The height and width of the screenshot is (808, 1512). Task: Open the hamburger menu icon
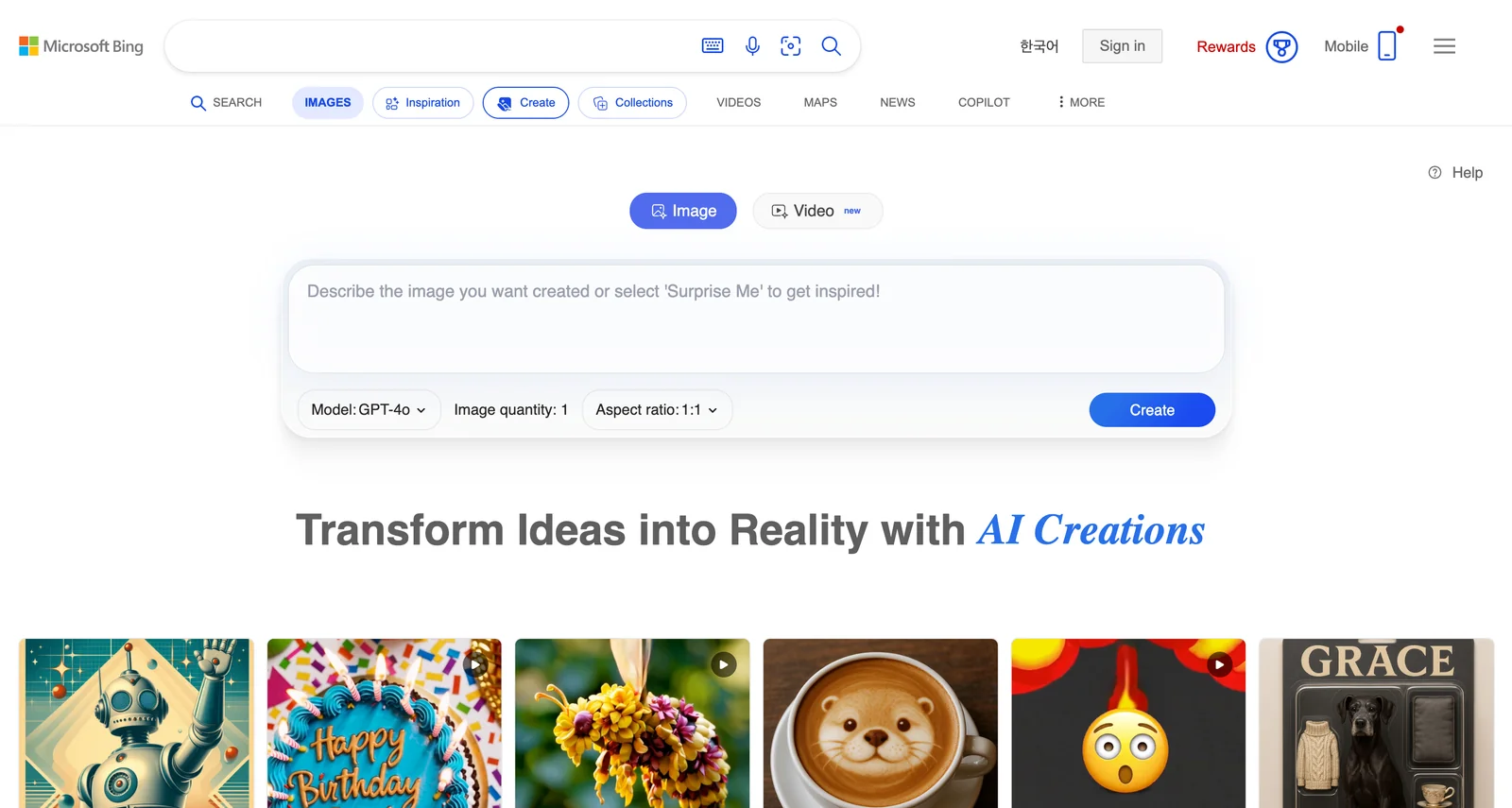click(x=1444, y=46)
